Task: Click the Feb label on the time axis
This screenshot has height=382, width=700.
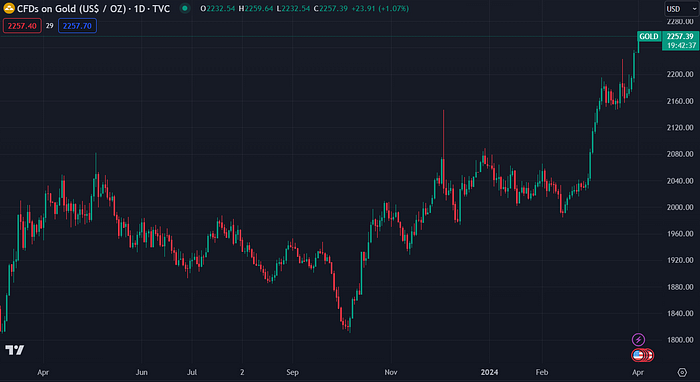Action: pos(542,372)
